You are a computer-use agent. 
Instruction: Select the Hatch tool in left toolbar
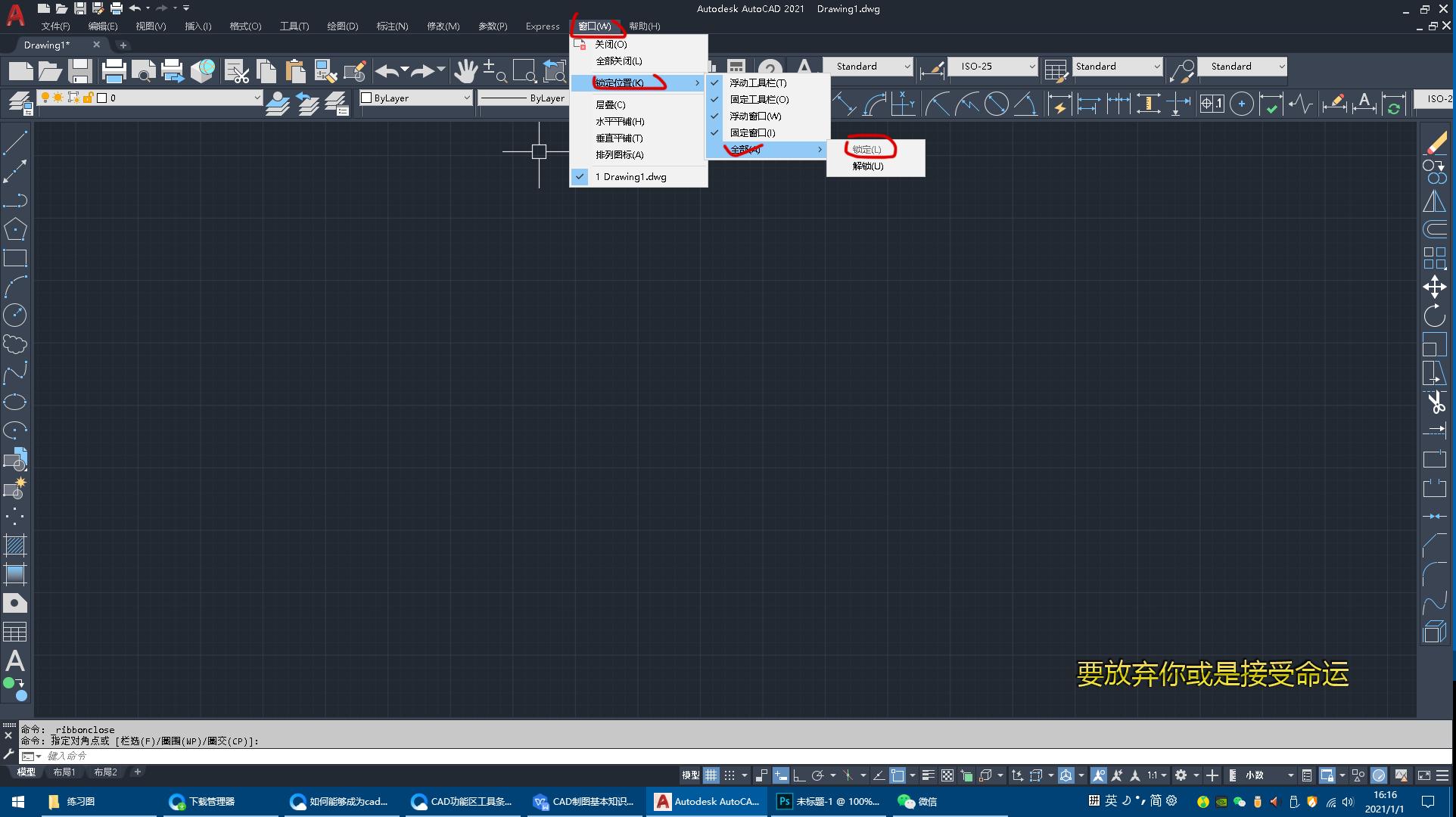15,545
